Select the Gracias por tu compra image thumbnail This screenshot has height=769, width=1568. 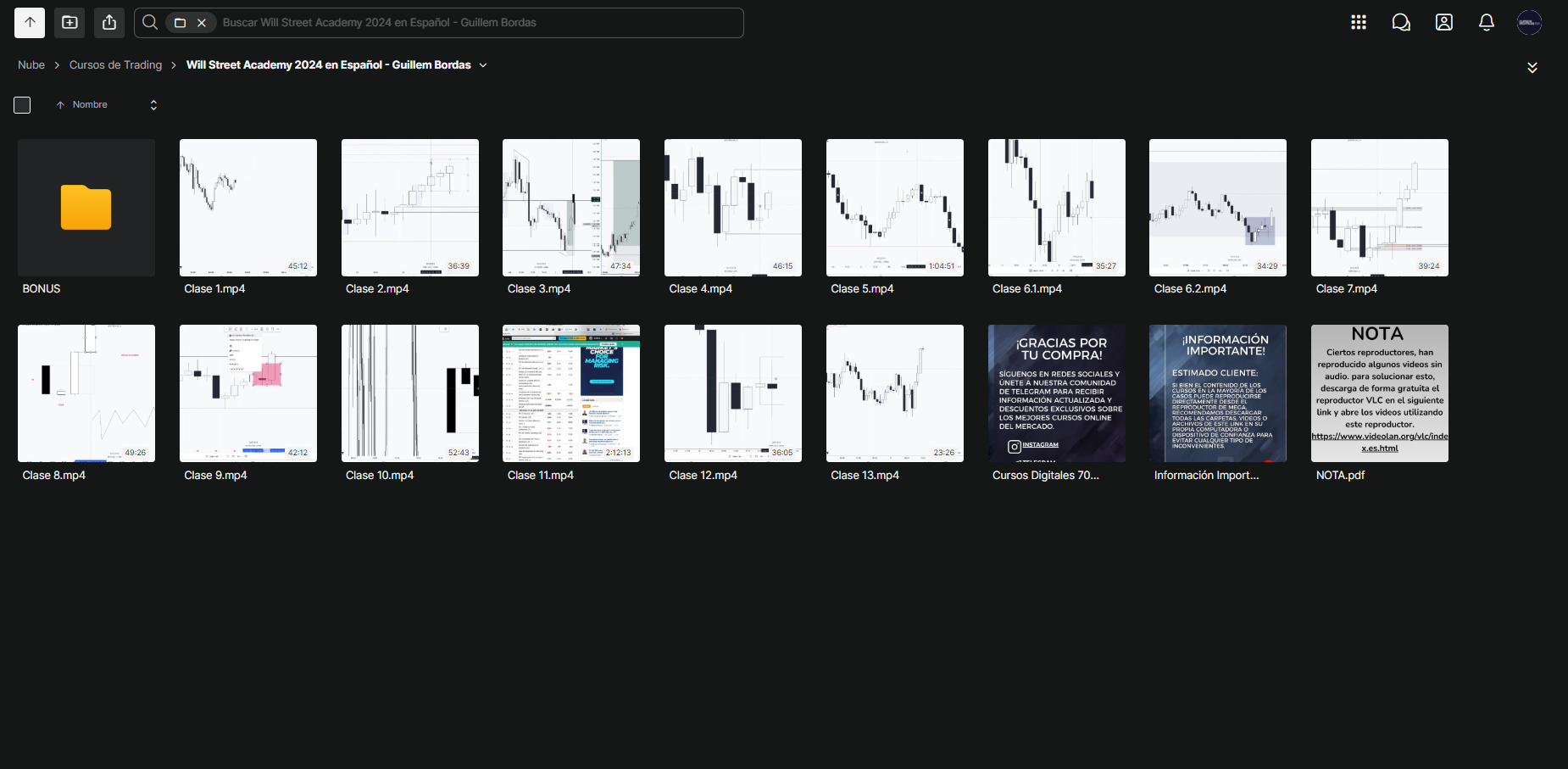[1057, 393]
